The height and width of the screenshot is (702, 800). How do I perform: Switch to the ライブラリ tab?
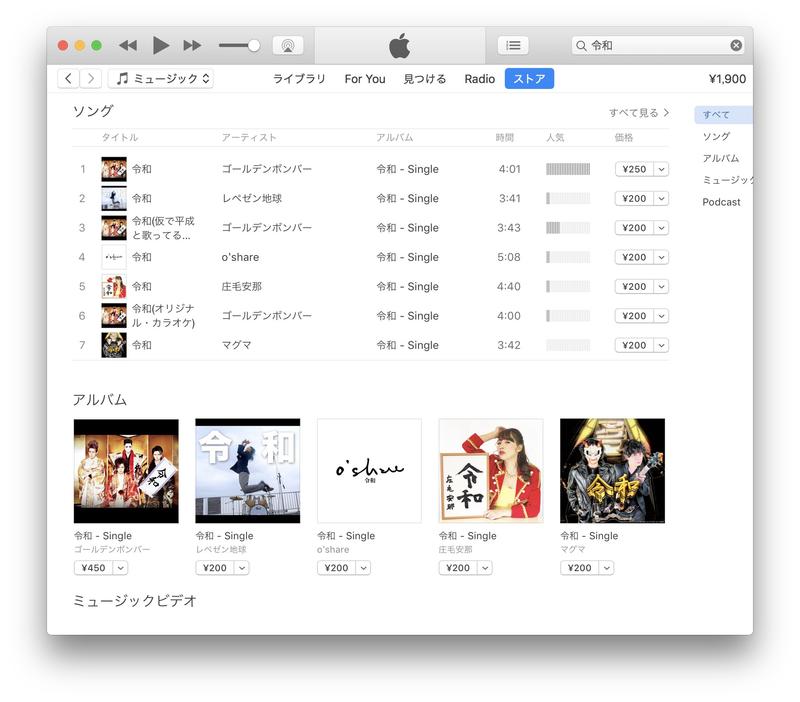click(x=299, y=79)
